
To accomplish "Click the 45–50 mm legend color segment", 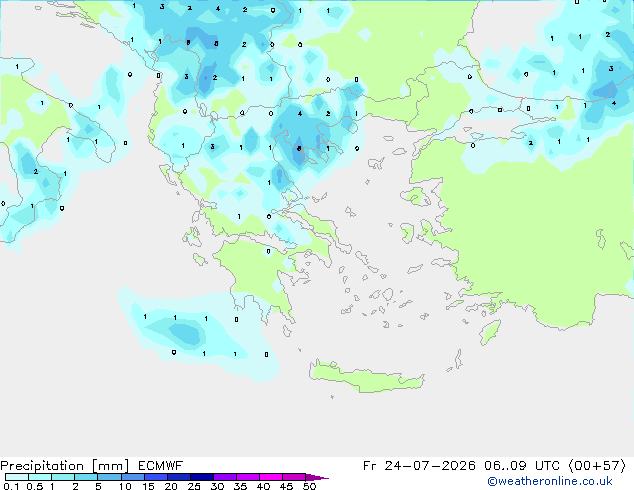I will pyautogui.click(x=294, y=477).
